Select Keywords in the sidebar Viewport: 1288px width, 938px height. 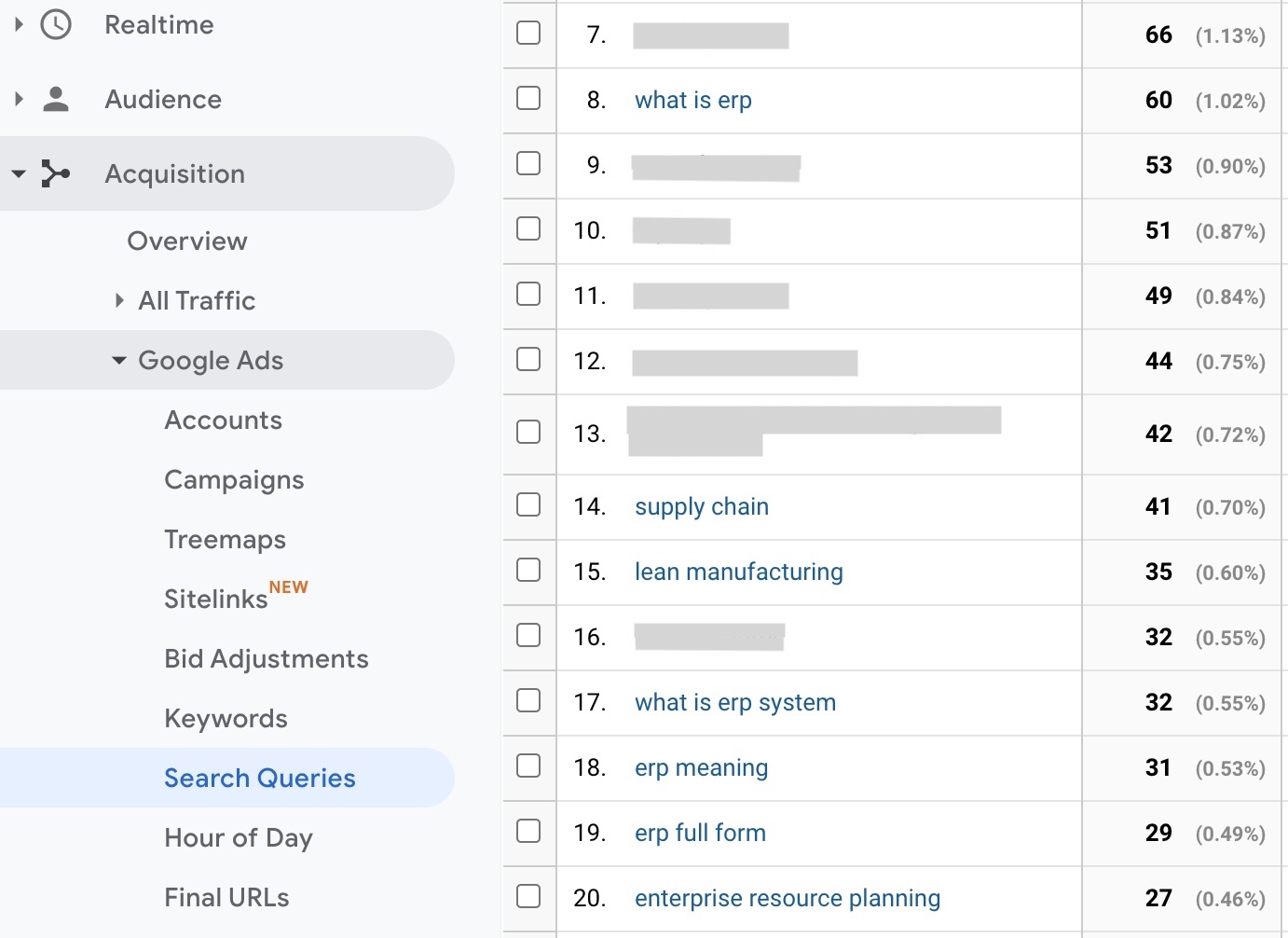tap(226, 718)
